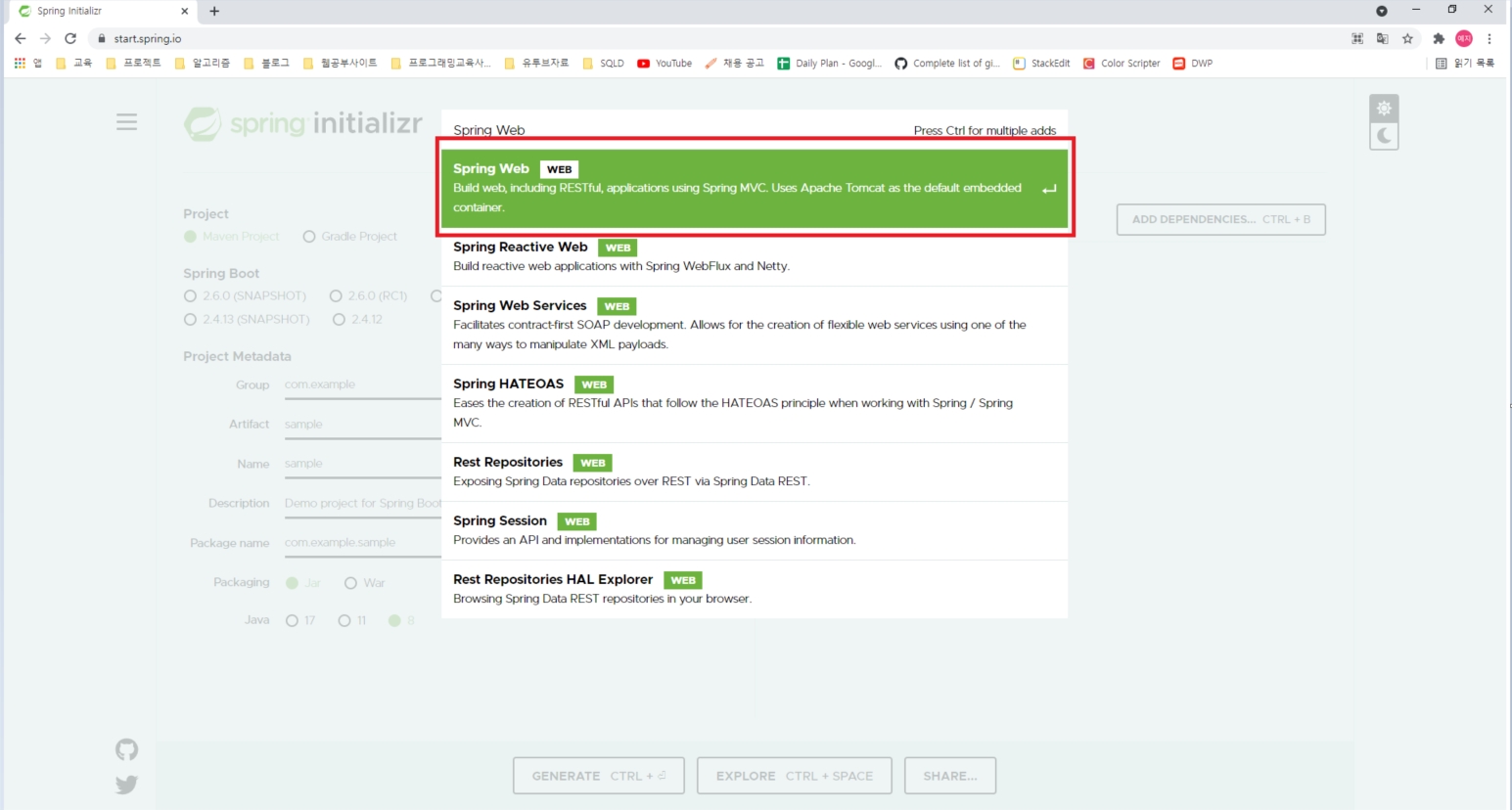This screenshot has height=810, width=1512.
Task: Open Chrome's three-dot menu
Action: tap(1489, 38)
